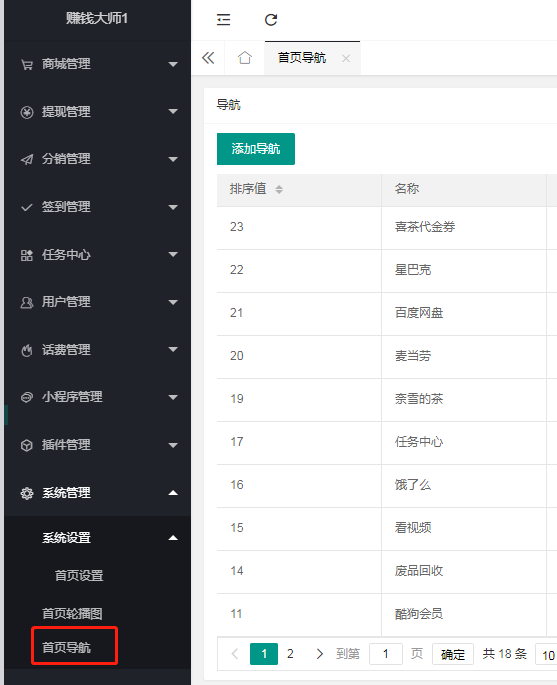Expand the 插件管理 dropdown arrow
The image size is (557, 685).
(173, 445)
